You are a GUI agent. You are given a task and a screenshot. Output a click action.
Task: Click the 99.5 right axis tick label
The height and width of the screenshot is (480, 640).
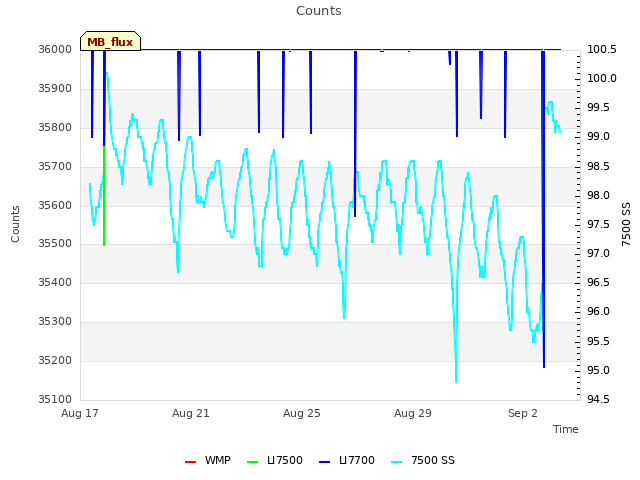click(x=598, y=107)
